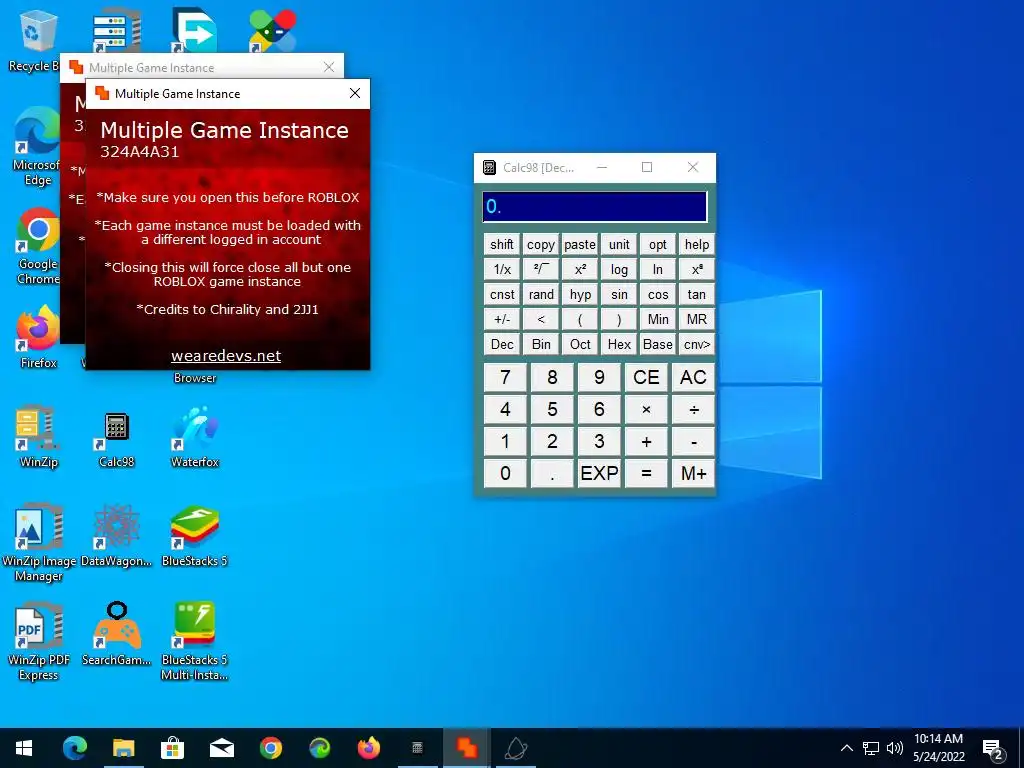Open Mail from the taskbar

click(221, 748)
